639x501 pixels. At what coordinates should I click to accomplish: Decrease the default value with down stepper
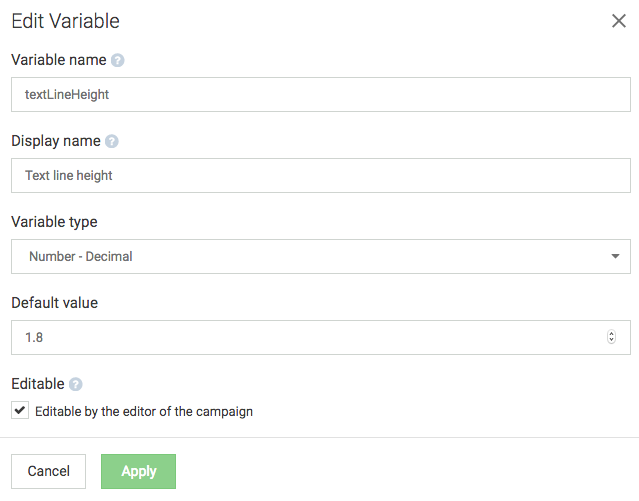[612, 341]
